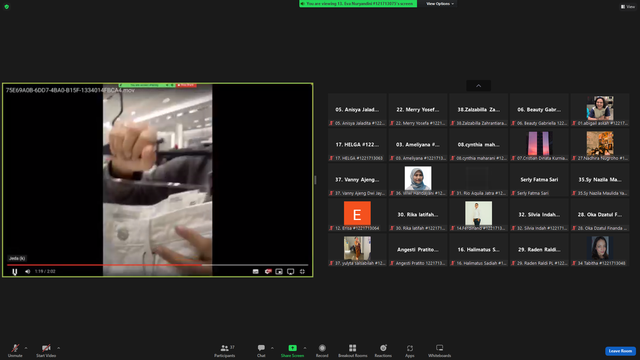Select participant tile 28. Oka Dzatul

(x=600, y=215)
